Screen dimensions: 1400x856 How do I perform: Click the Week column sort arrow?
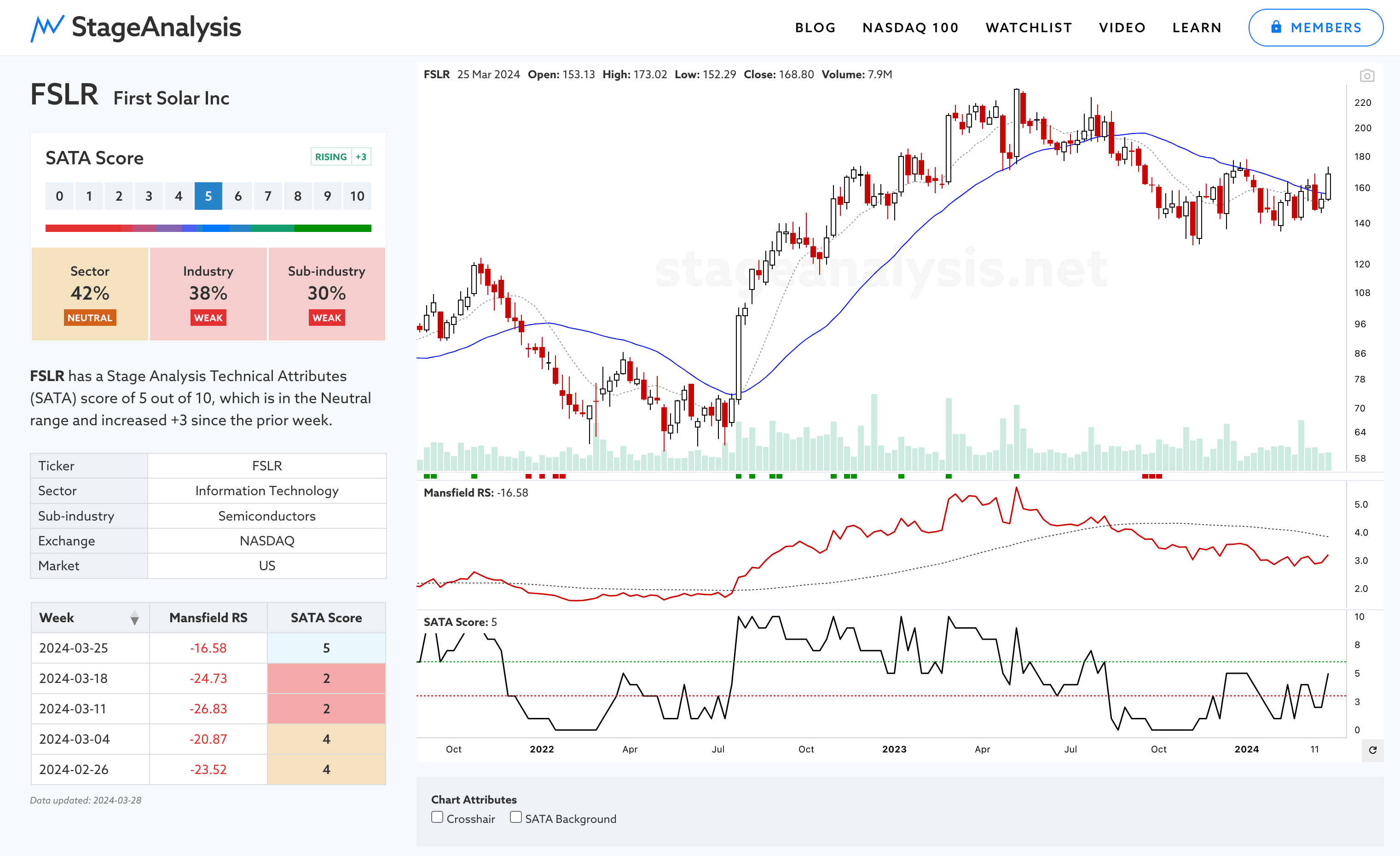(135, 618)
